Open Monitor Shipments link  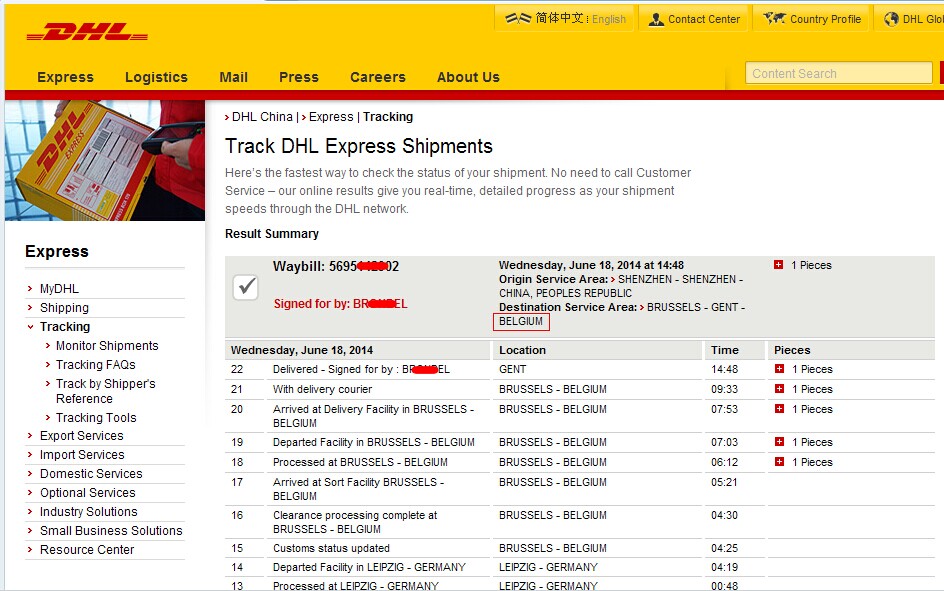pyautogui.click(x=107, y=345)
